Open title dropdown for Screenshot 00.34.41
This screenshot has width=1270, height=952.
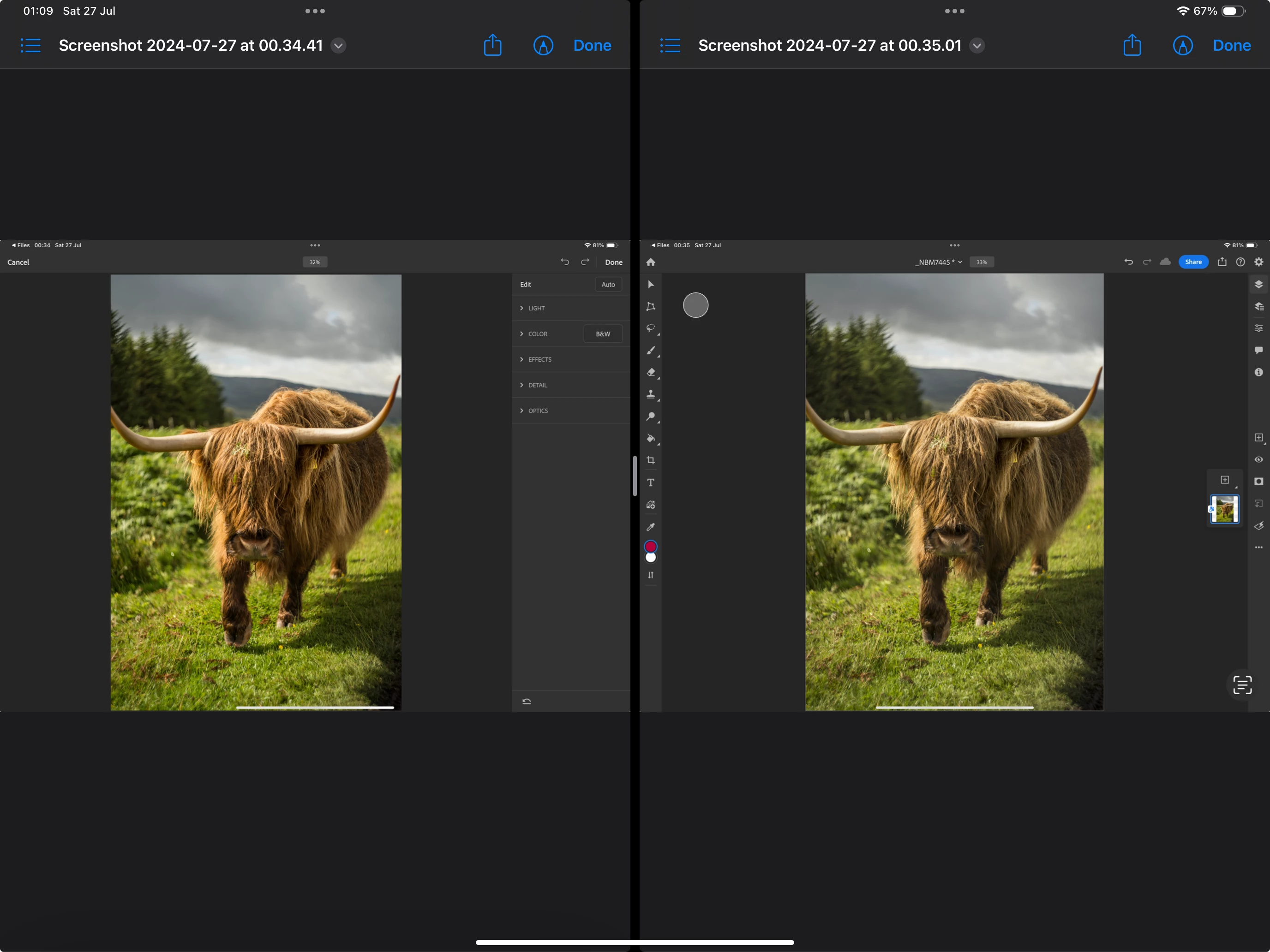[x=339, y=45]
